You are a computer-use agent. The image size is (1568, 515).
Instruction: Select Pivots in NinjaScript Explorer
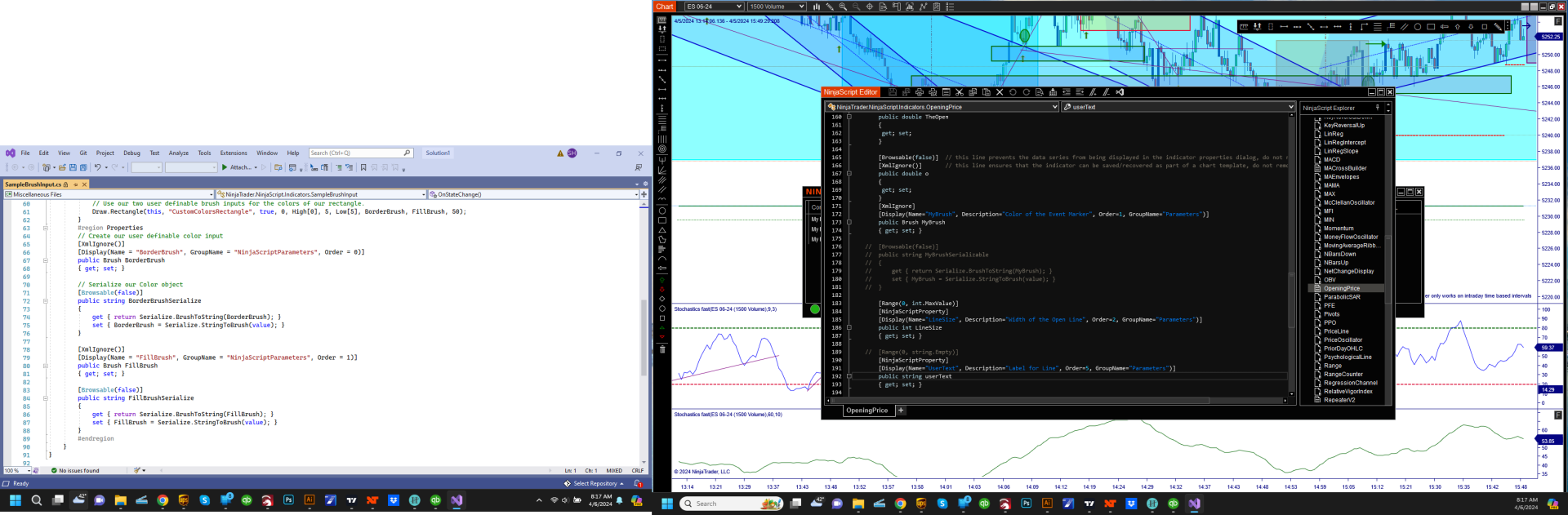[1331, 314]
